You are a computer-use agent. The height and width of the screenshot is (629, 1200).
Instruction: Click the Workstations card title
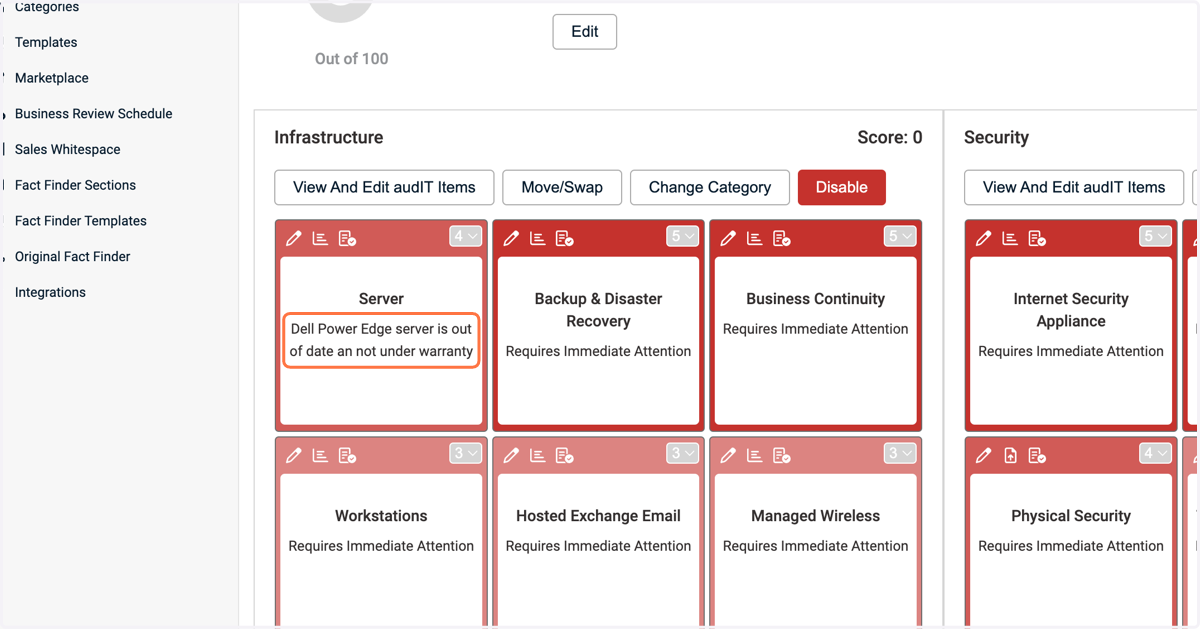[381, 516]
